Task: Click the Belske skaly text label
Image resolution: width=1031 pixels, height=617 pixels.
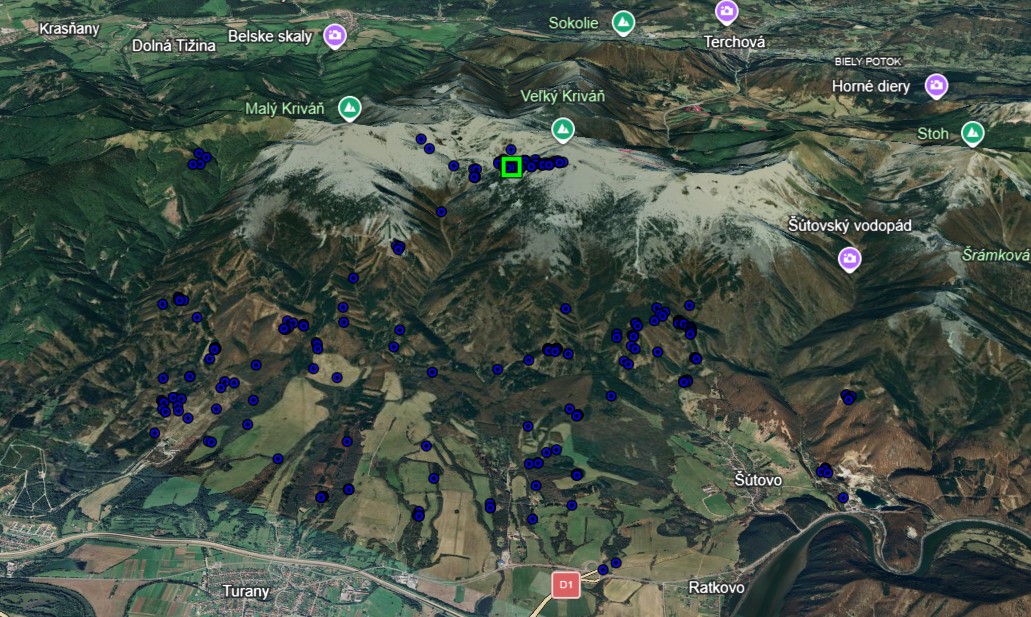Action: pos(270,36)
